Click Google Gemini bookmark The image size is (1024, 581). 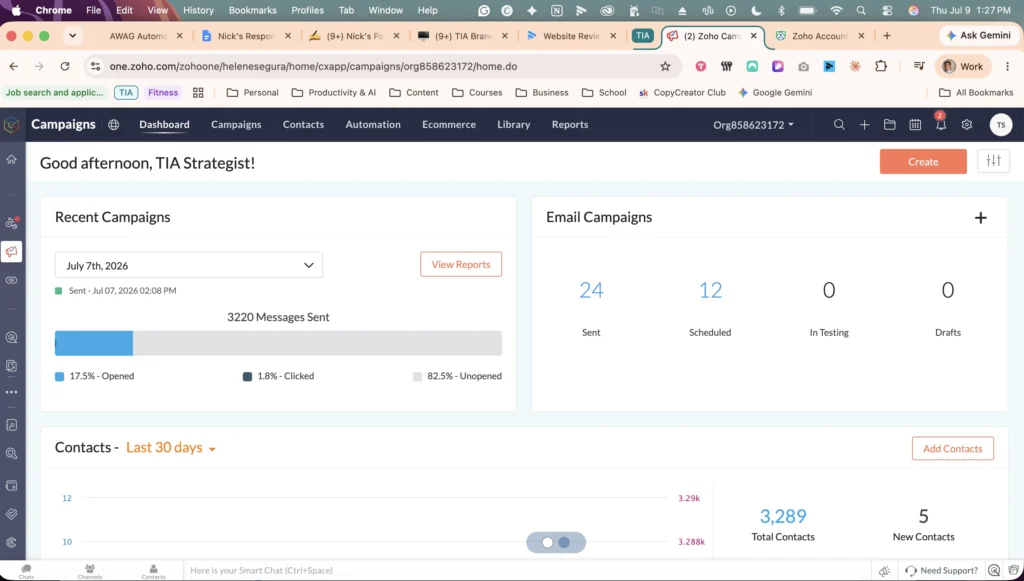(775, 93)
